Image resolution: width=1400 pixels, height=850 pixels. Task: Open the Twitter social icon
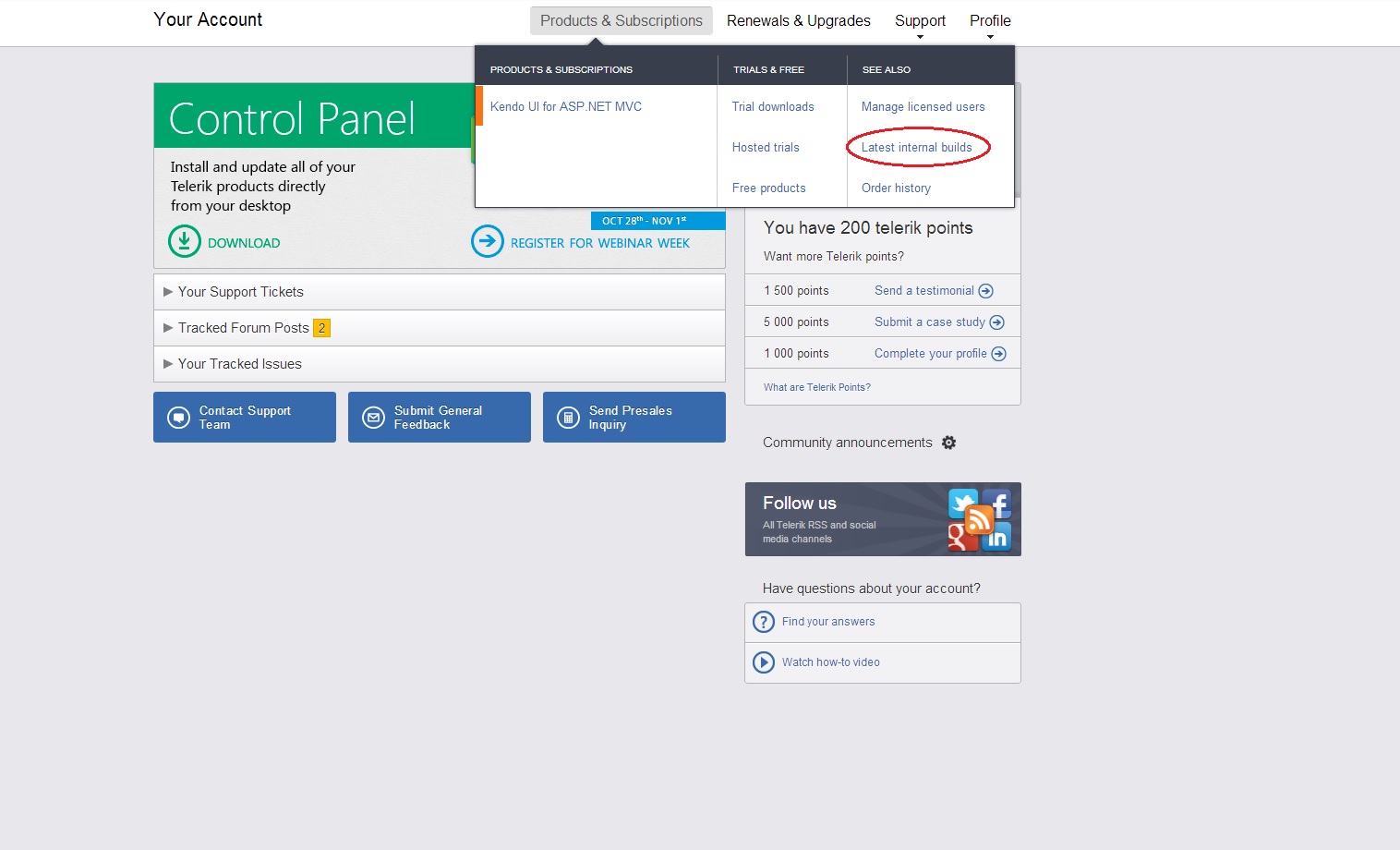[x=962, y=503]
